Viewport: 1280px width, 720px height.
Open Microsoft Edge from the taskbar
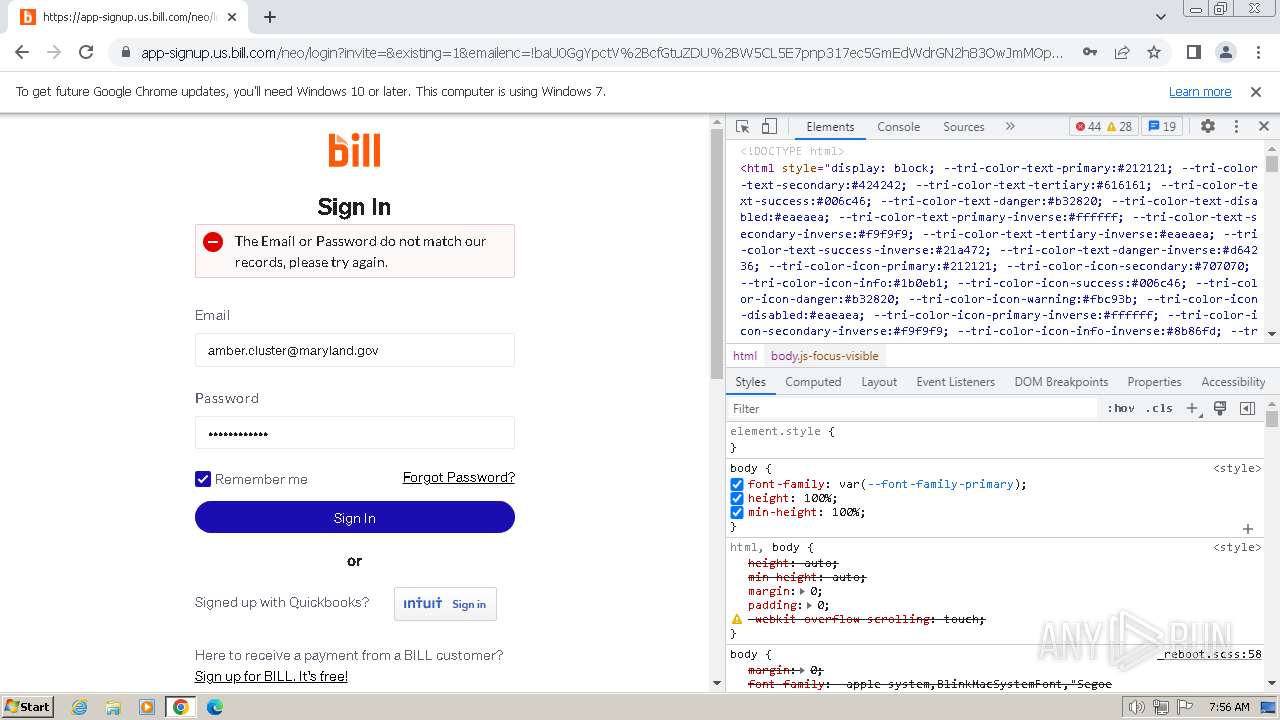coord(214,707)
